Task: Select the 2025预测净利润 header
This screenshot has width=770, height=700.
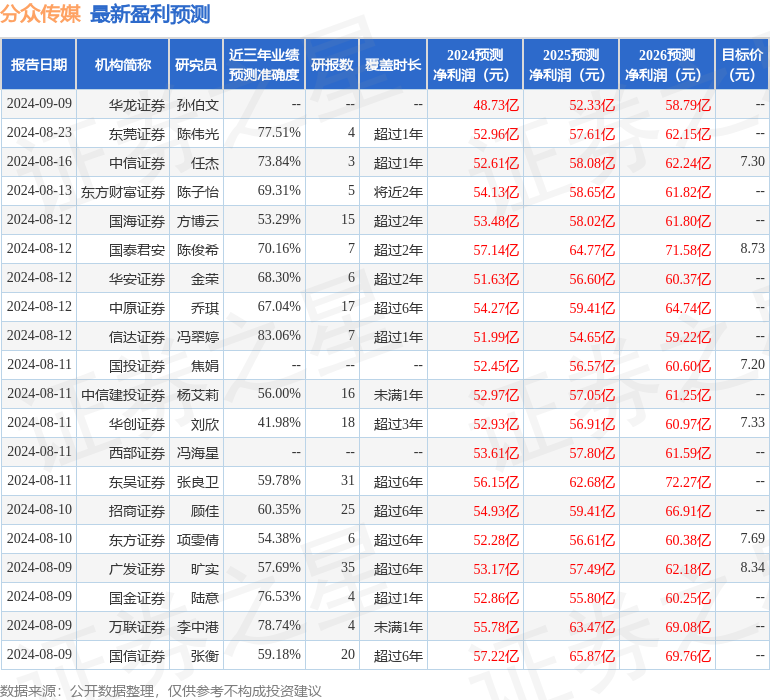Action: point(571,65)
